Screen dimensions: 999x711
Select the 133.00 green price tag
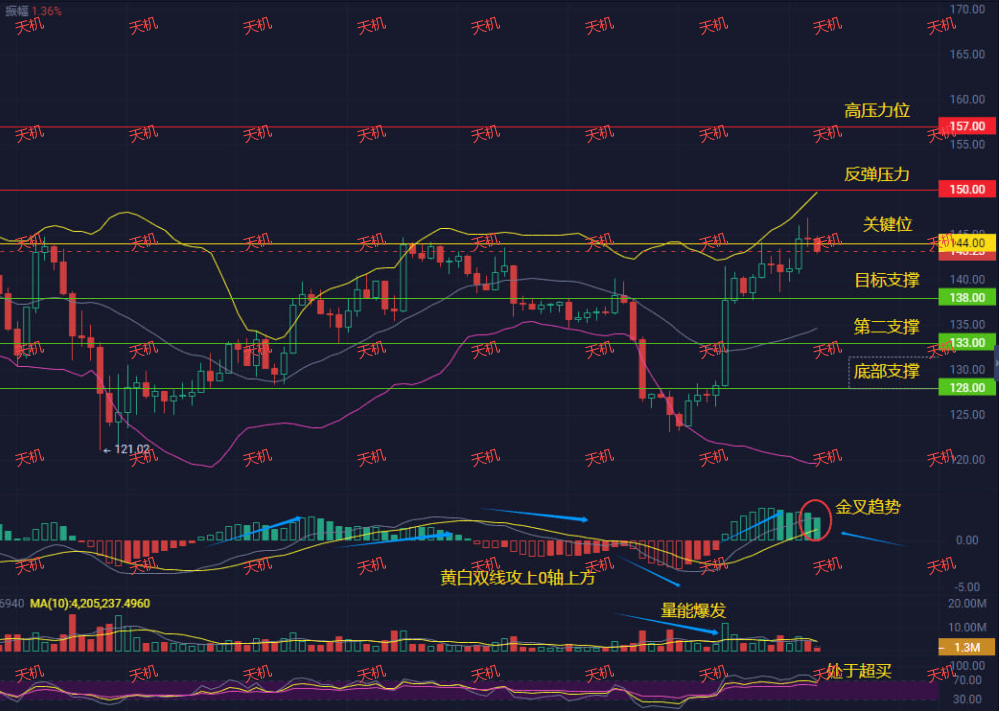(x=967, y=343)
